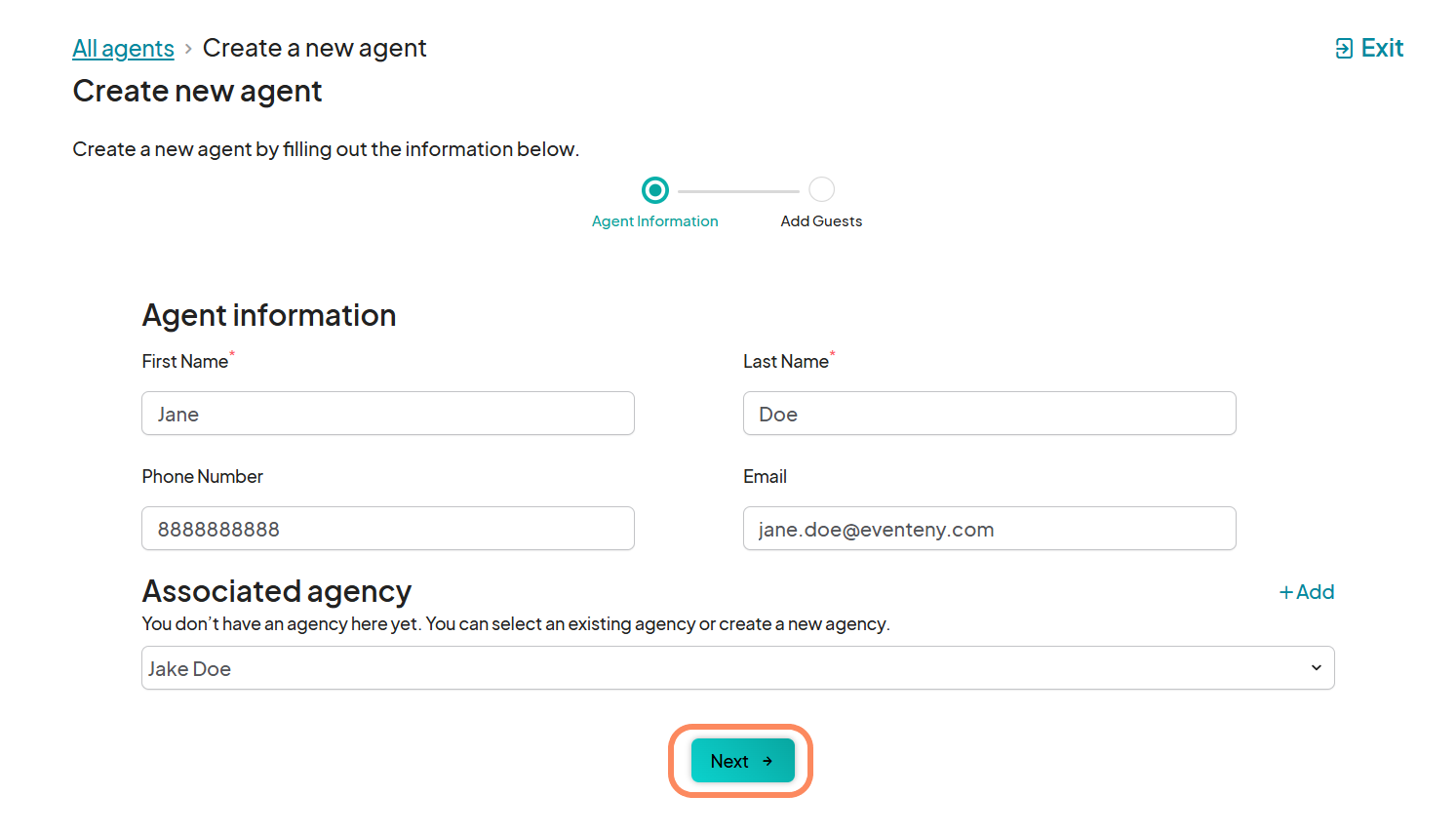Click the plus icon beside Add
Image resolution: width=1456 pixels, height=835 pixels.
click(1286, 592)
